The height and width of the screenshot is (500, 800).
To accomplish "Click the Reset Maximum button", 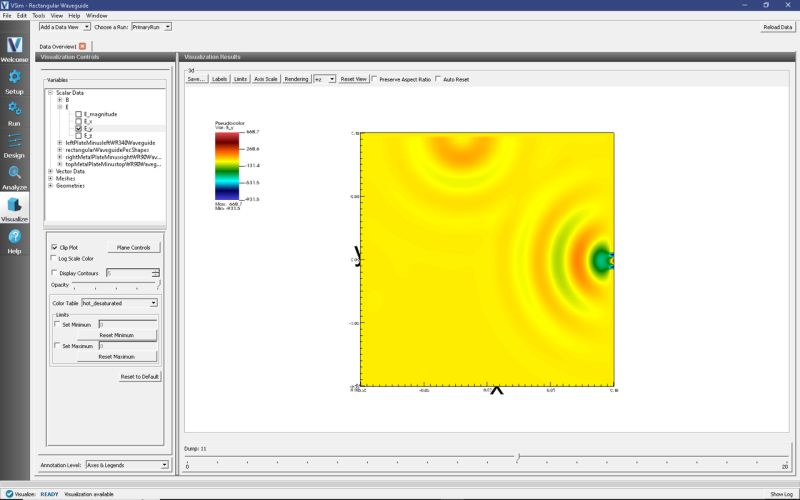I will coord(117,357).
